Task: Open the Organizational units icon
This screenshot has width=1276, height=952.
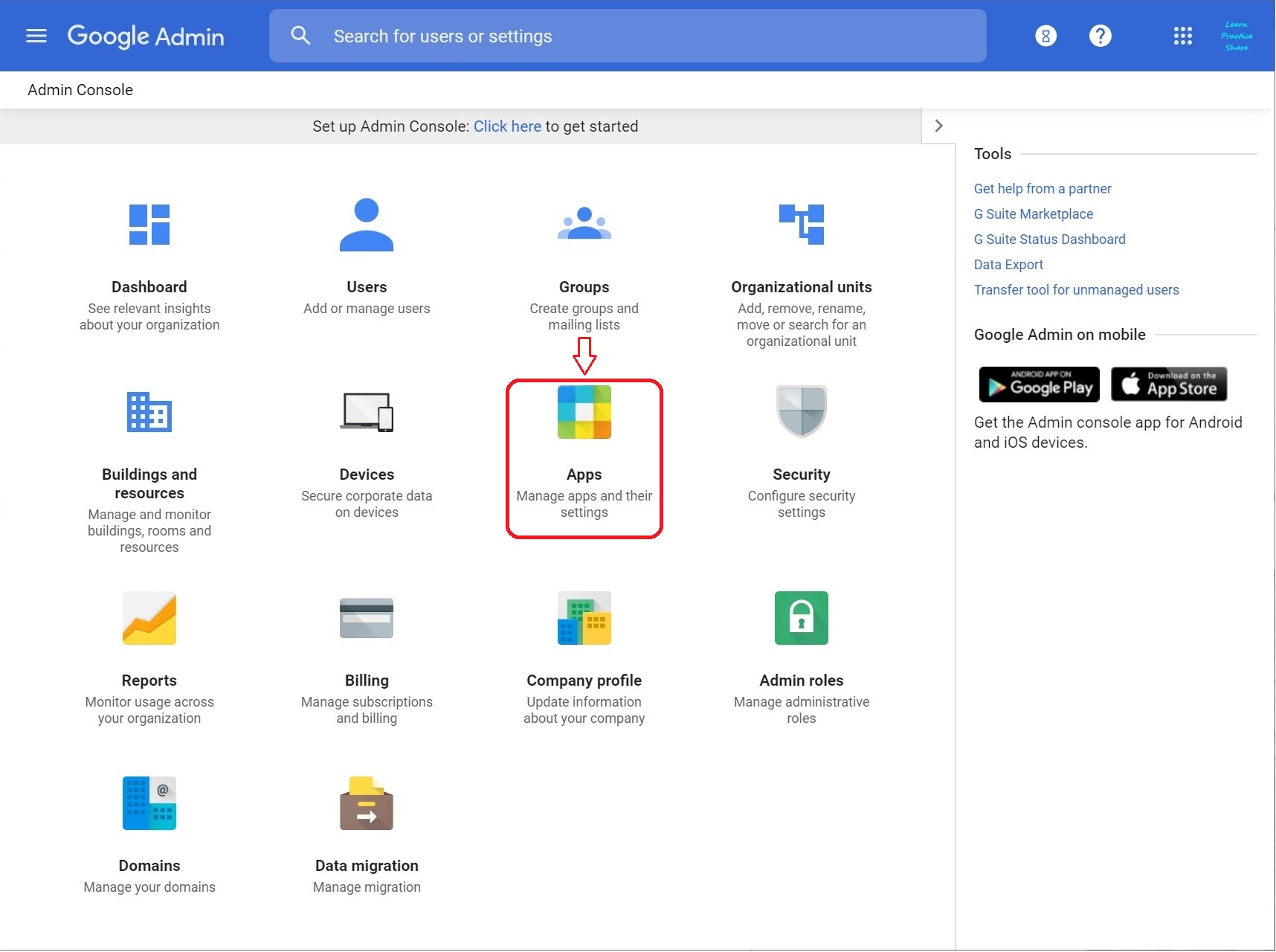Action: coord(802,224)
